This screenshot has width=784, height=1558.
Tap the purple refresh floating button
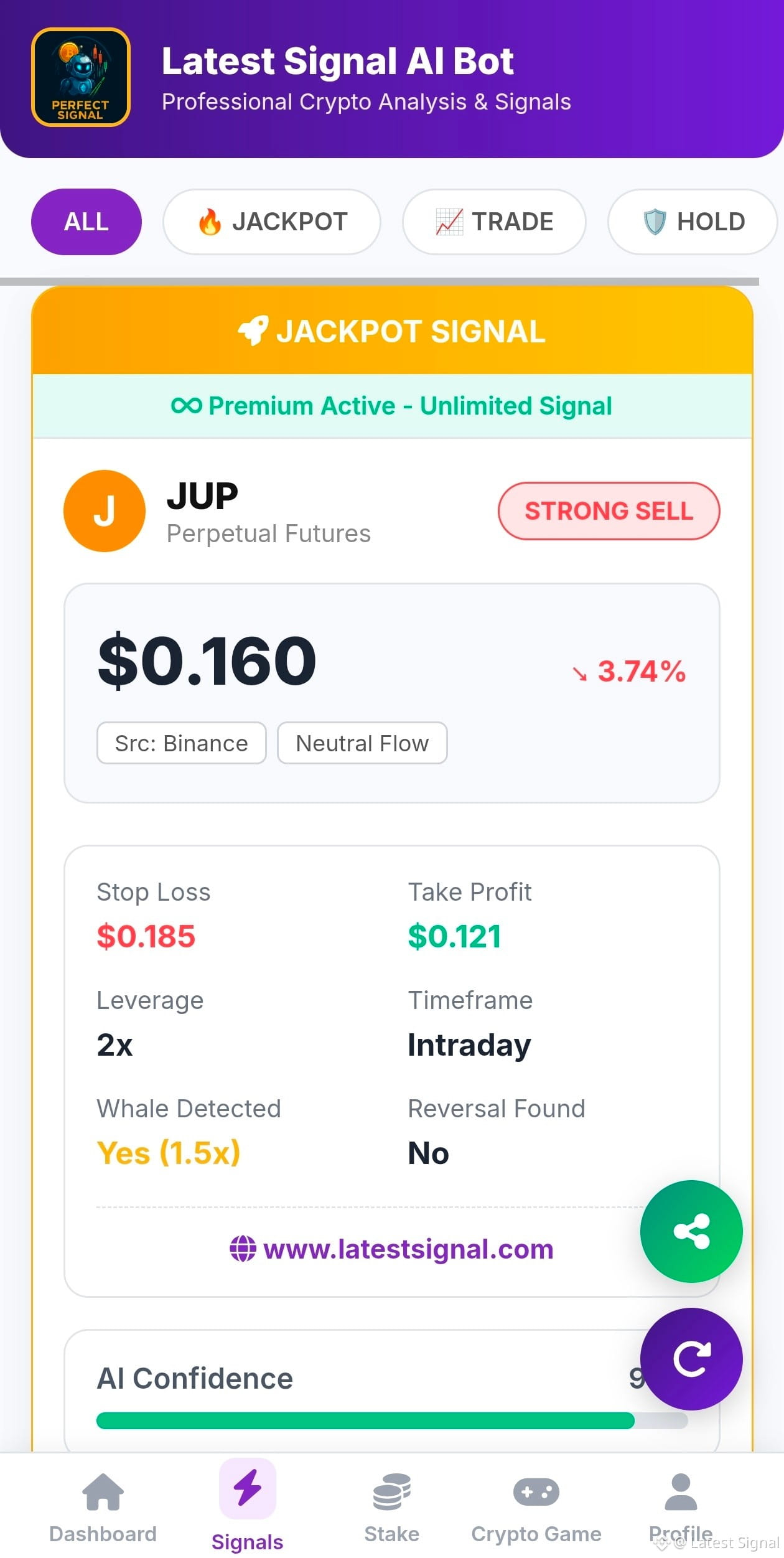(x=691, y=1359)
